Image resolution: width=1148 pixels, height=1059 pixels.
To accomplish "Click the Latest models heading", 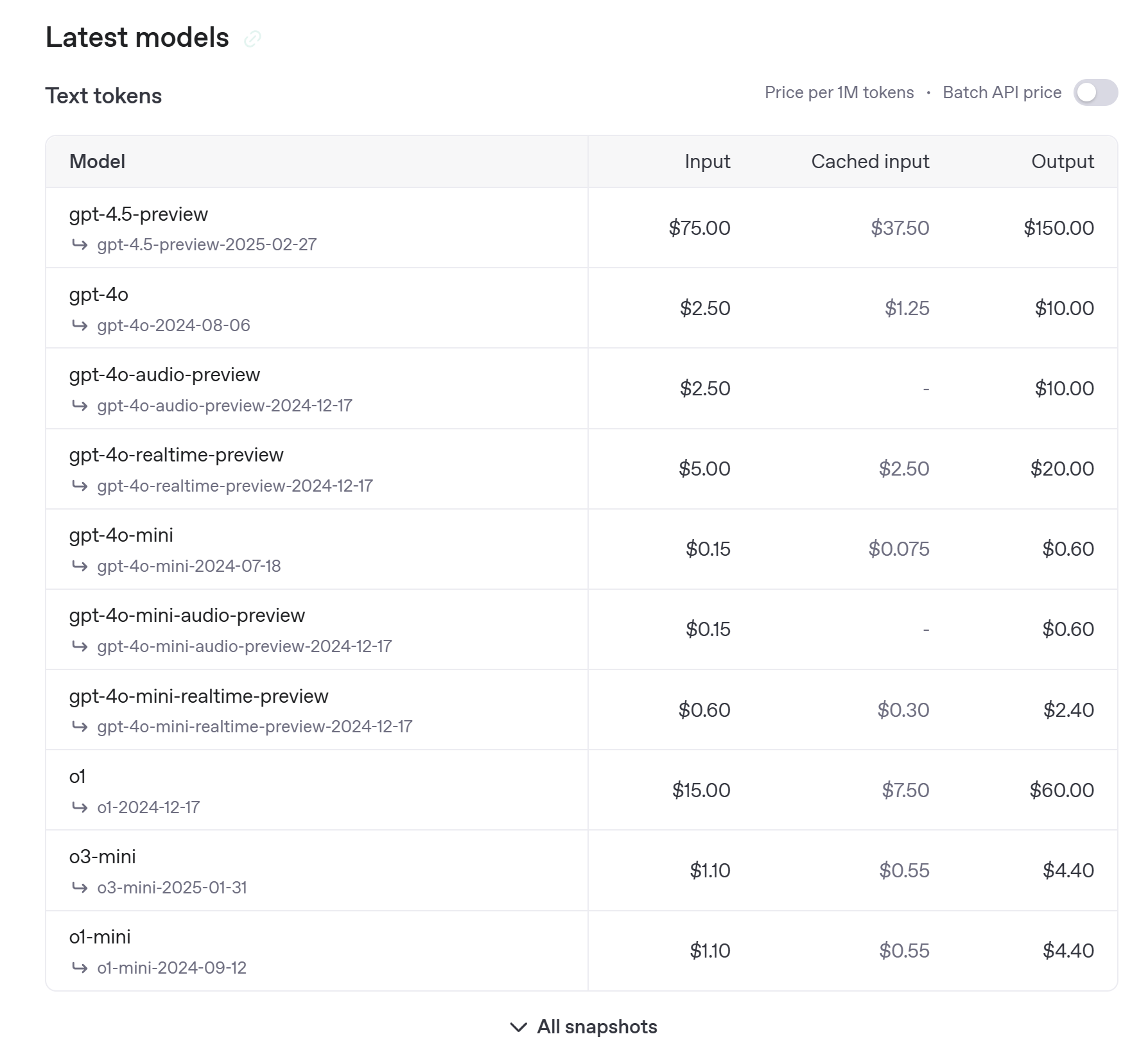I will 137,37.
